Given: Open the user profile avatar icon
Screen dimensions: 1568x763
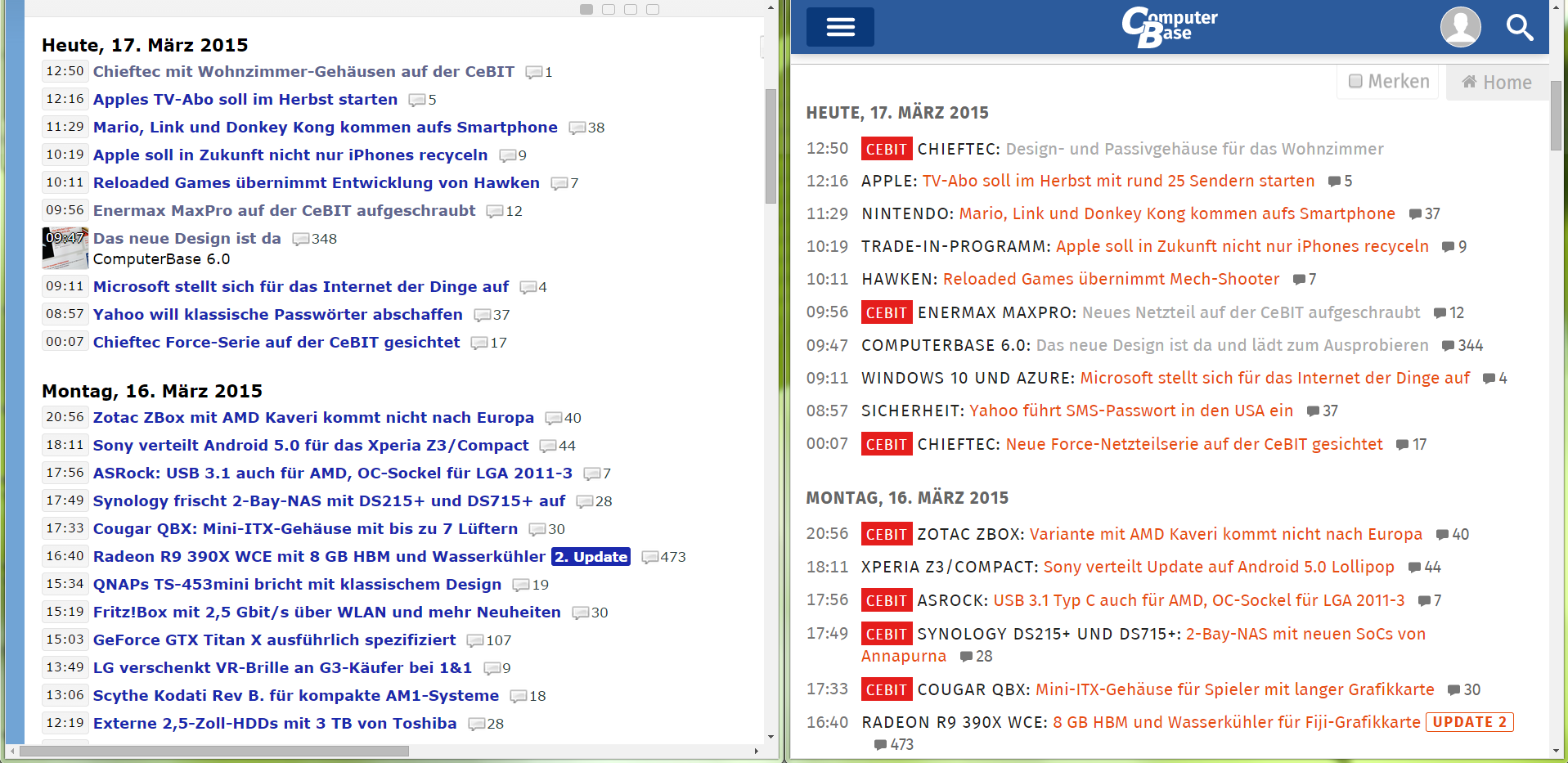Looking at the screenshot, I should pyautogui.click(x=1460, y=27).
